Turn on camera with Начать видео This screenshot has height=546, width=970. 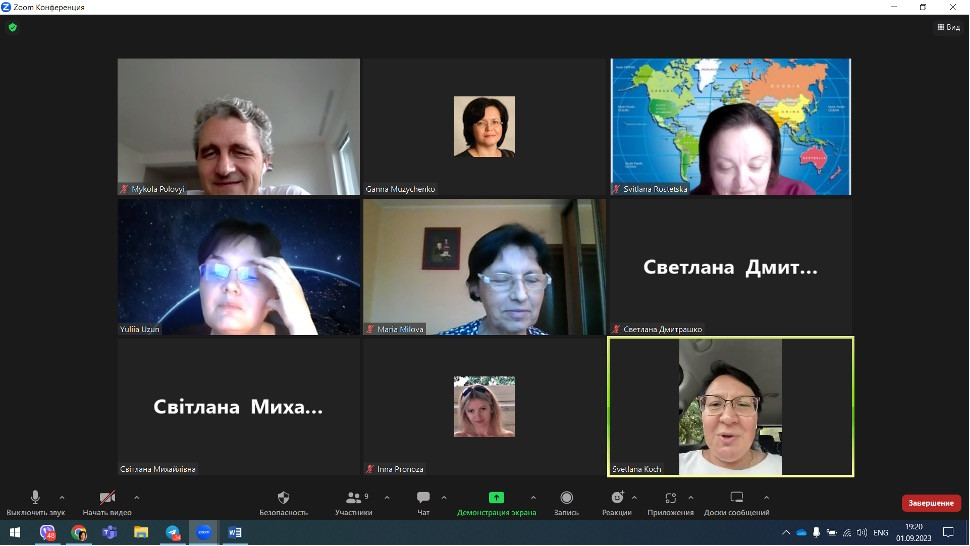(x=107, y=503)
